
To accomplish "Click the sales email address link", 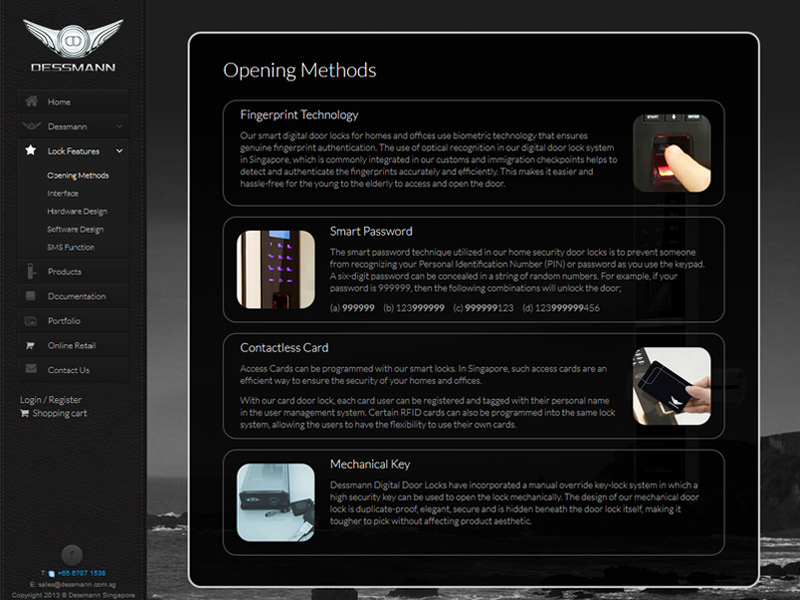I will point(77,585).
